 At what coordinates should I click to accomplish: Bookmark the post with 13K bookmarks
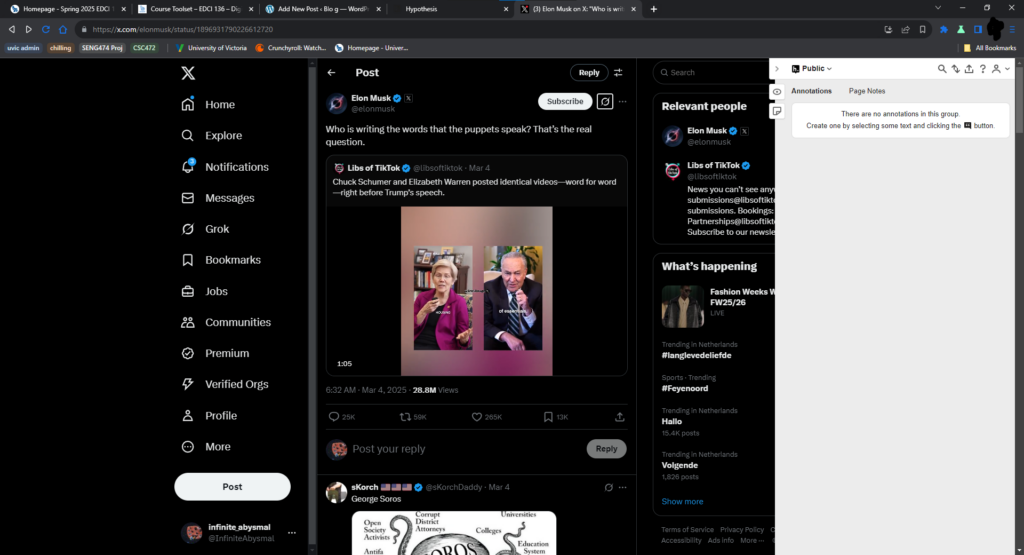548,417
